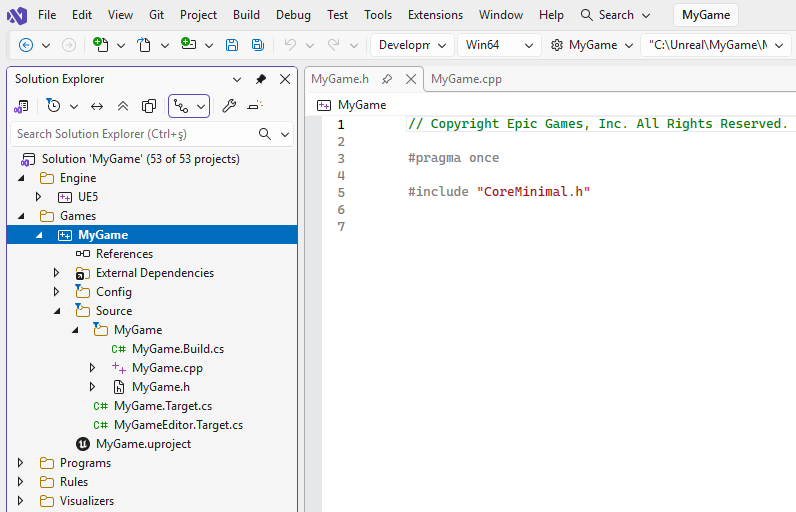Toggle pin on the MyGame.h tab
The image size is (796, 512).
pyautogui.click(x=387, y=79)
